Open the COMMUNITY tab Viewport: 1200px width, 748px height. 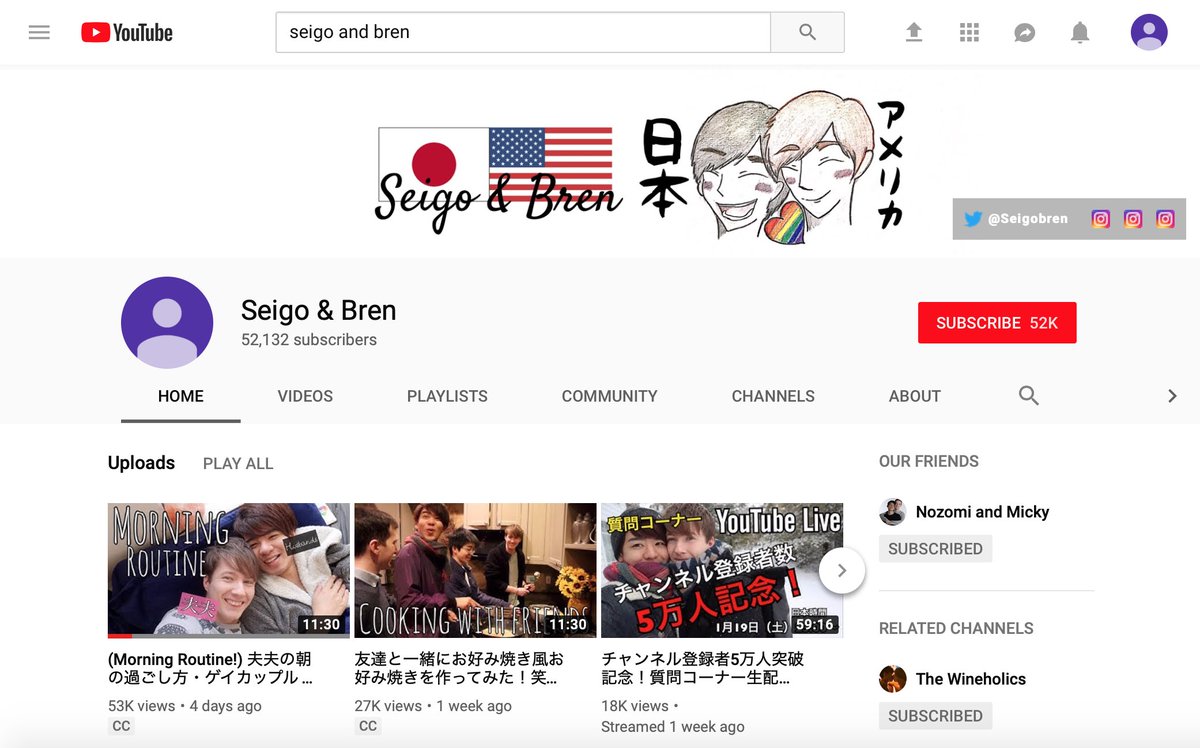point(609,396)
